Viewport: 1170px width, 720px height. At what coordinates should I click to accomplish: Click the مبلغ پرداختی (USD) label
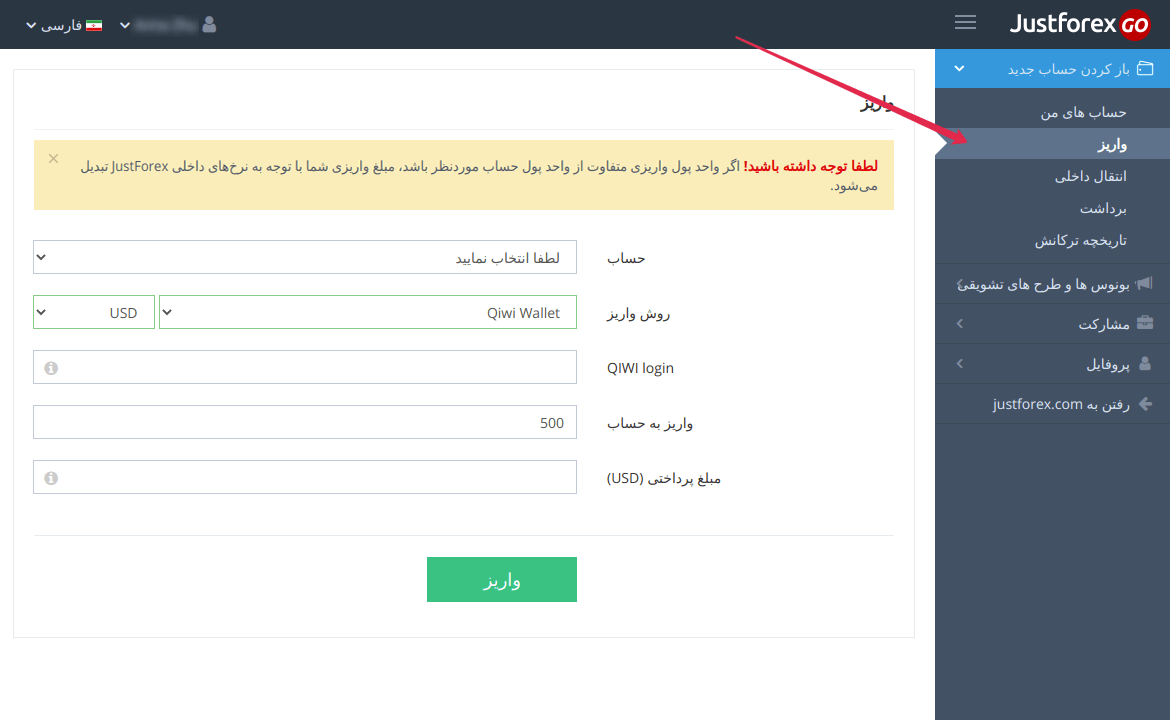pyautogui.click(x=664, y=478)
